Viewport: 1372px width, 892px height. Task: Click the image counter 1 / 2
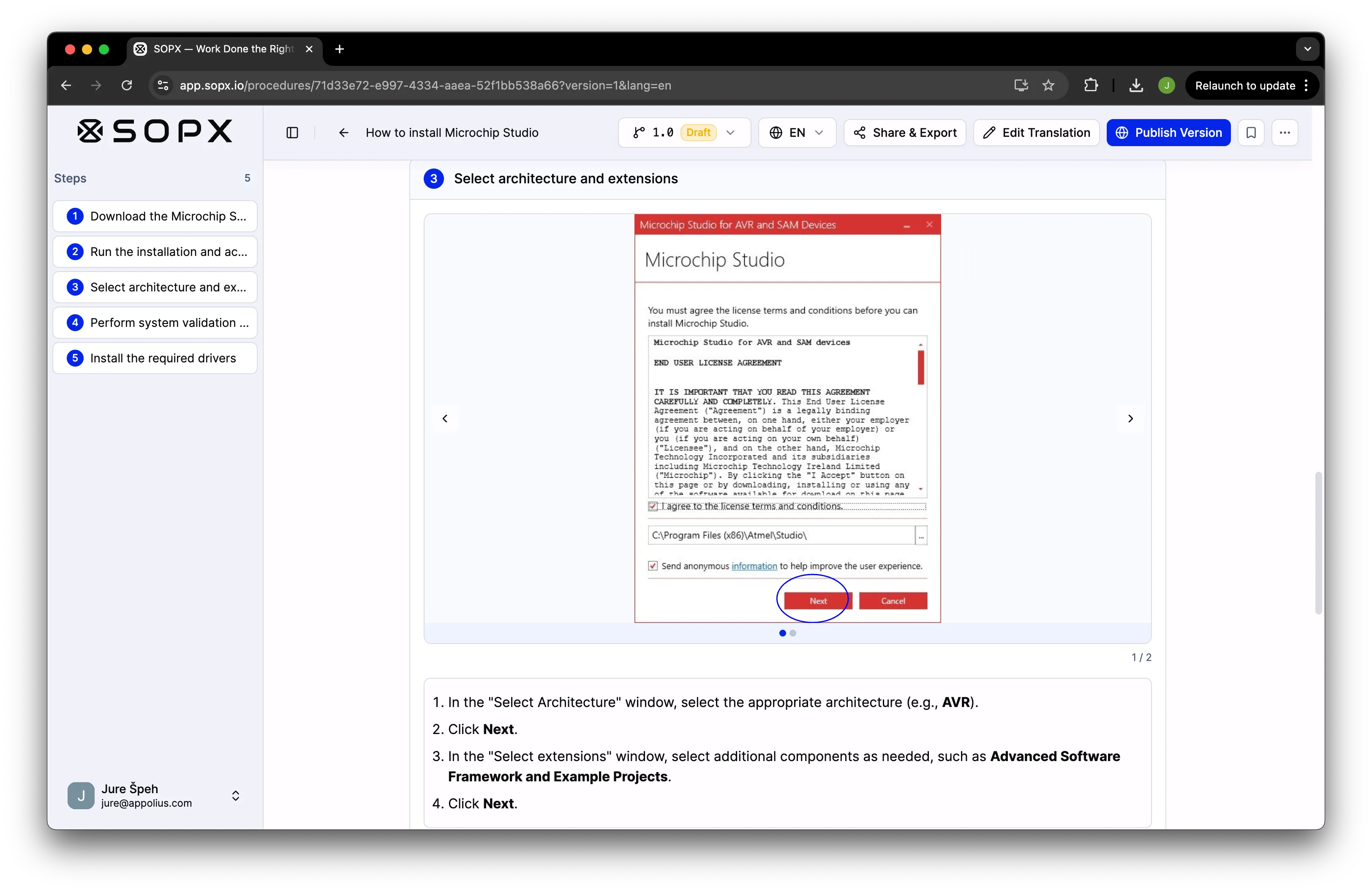[x=1141, y=657]
